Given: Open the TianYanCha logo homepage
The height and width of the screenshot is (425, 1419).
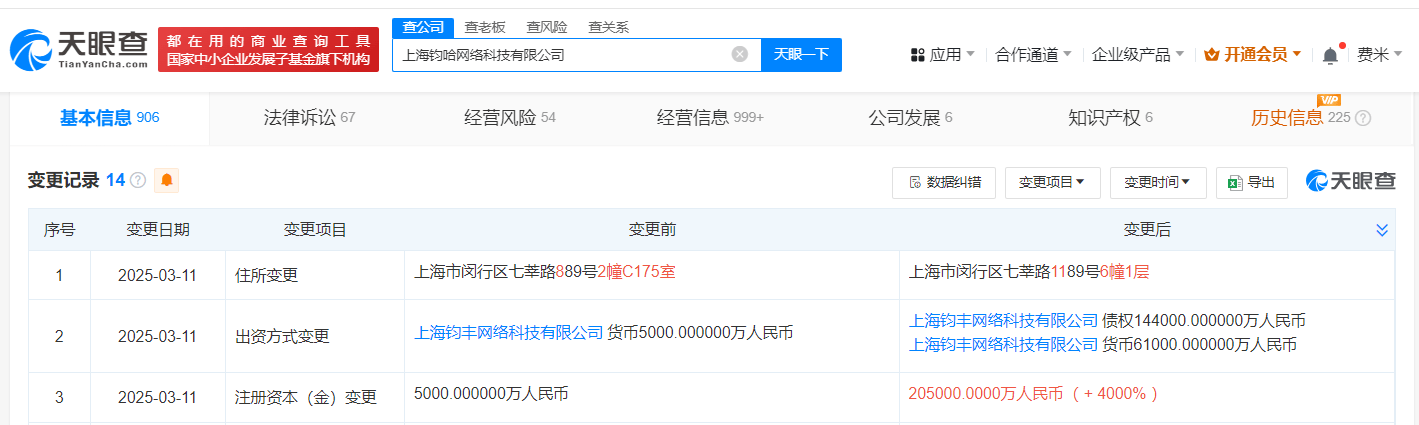Looking at the screenshot, I should pyautogui.click(x=79, y=49).
